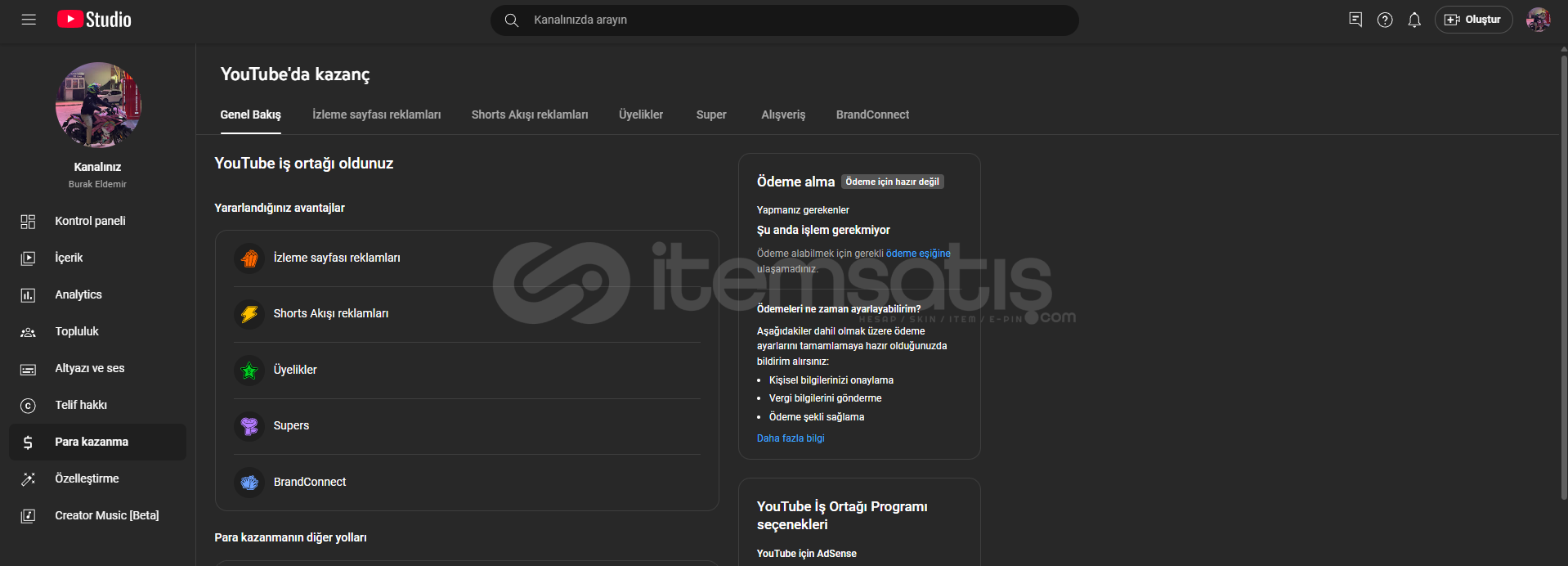Click the Shorts Akışı lightning icon
Viewport: 1568px width, 566px height.
pyautogui.click(x=249, y=314)
